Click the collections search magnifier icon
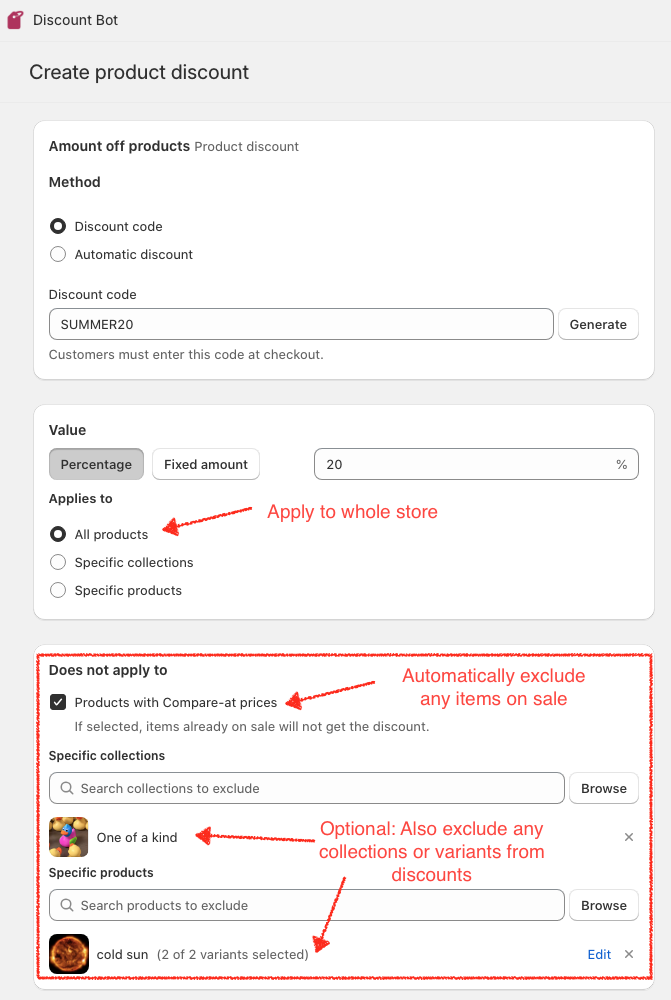This screenshot has width=671, height=1000. pos(67,788)
